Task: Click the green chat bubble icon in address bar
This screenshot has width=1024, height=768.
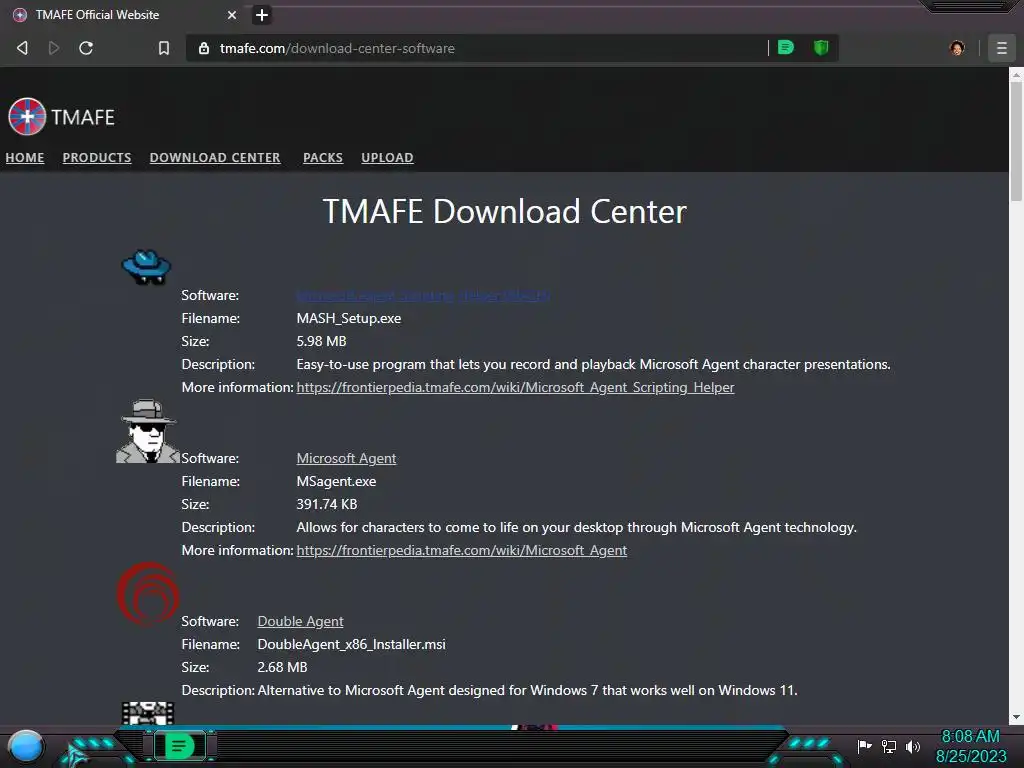Action: [x=786, y=47]
